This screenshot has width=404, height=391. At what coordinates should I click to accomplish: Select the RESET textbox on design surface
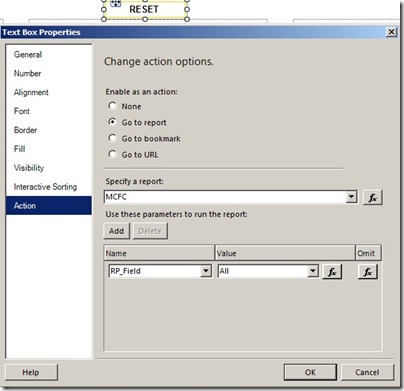[x=145, y=10]
